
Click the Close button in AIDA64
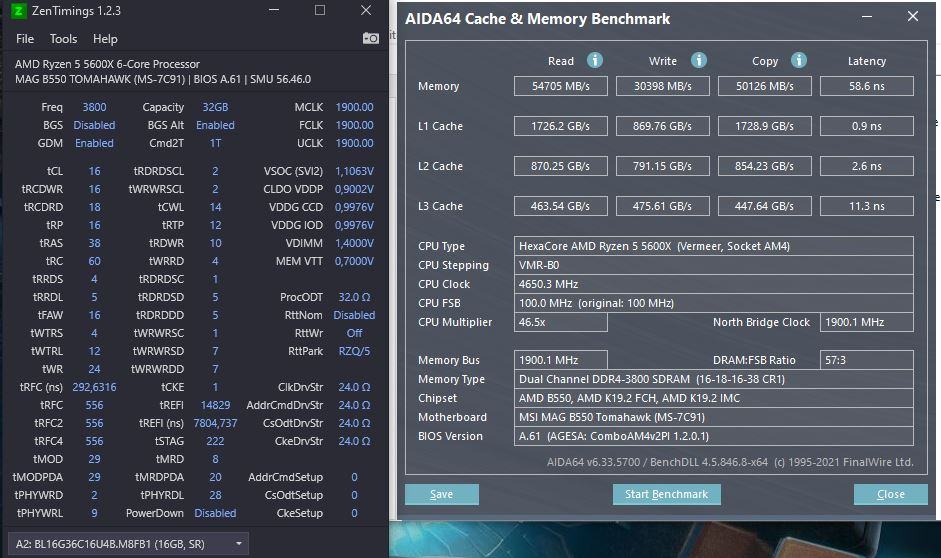point(891,494)
